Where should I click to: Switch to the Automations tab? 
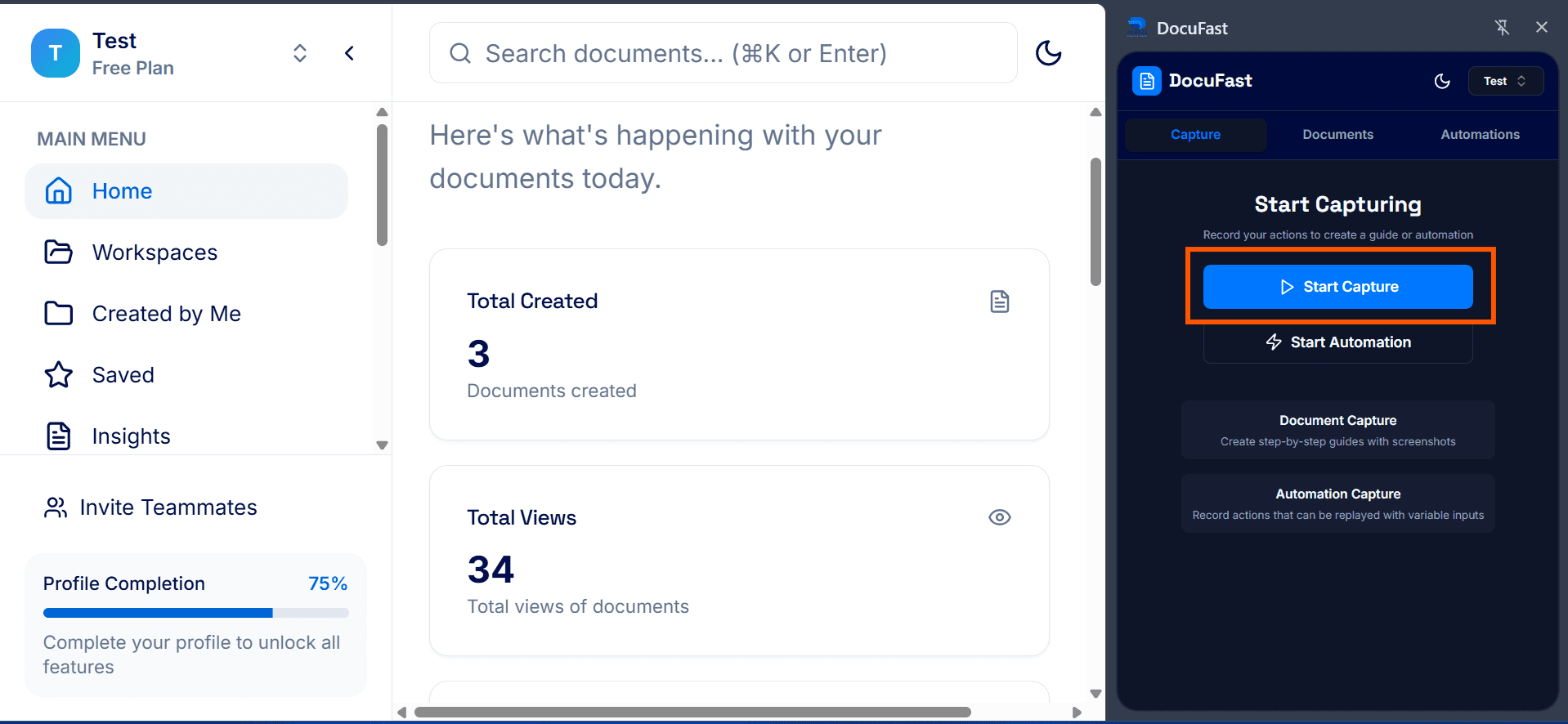click(1480, 135)
